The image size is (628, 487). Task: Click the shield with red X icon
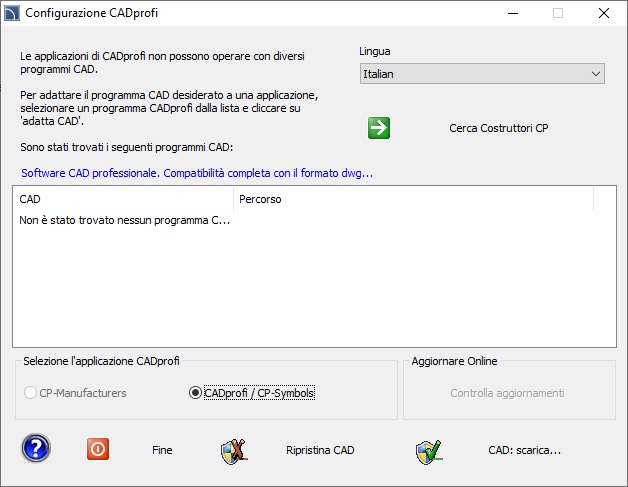click(x=234, y=451)
